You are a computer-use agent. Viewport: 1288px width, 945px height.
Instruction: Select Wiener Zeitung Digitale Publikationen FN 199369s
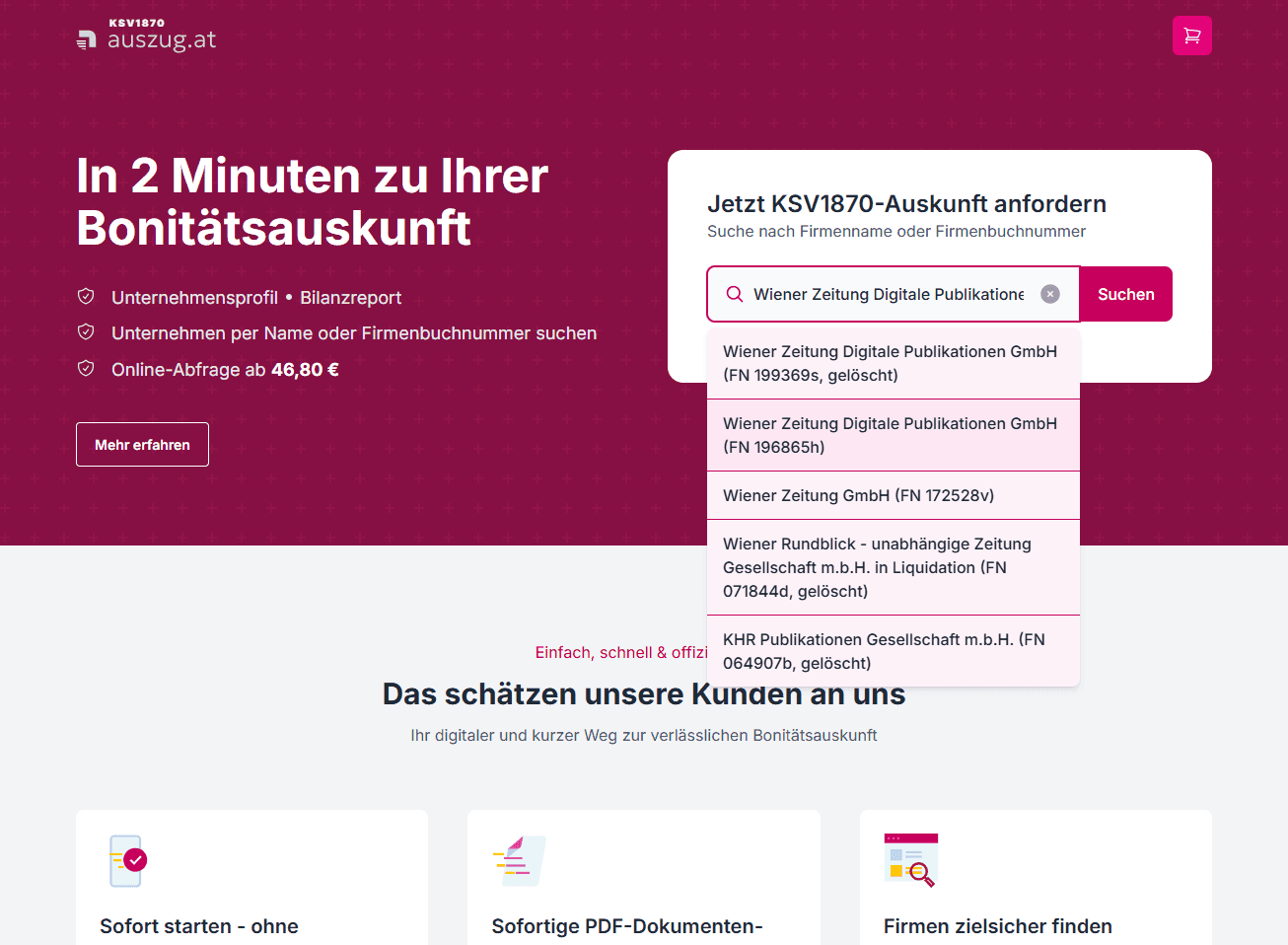[x=894, y=363]
